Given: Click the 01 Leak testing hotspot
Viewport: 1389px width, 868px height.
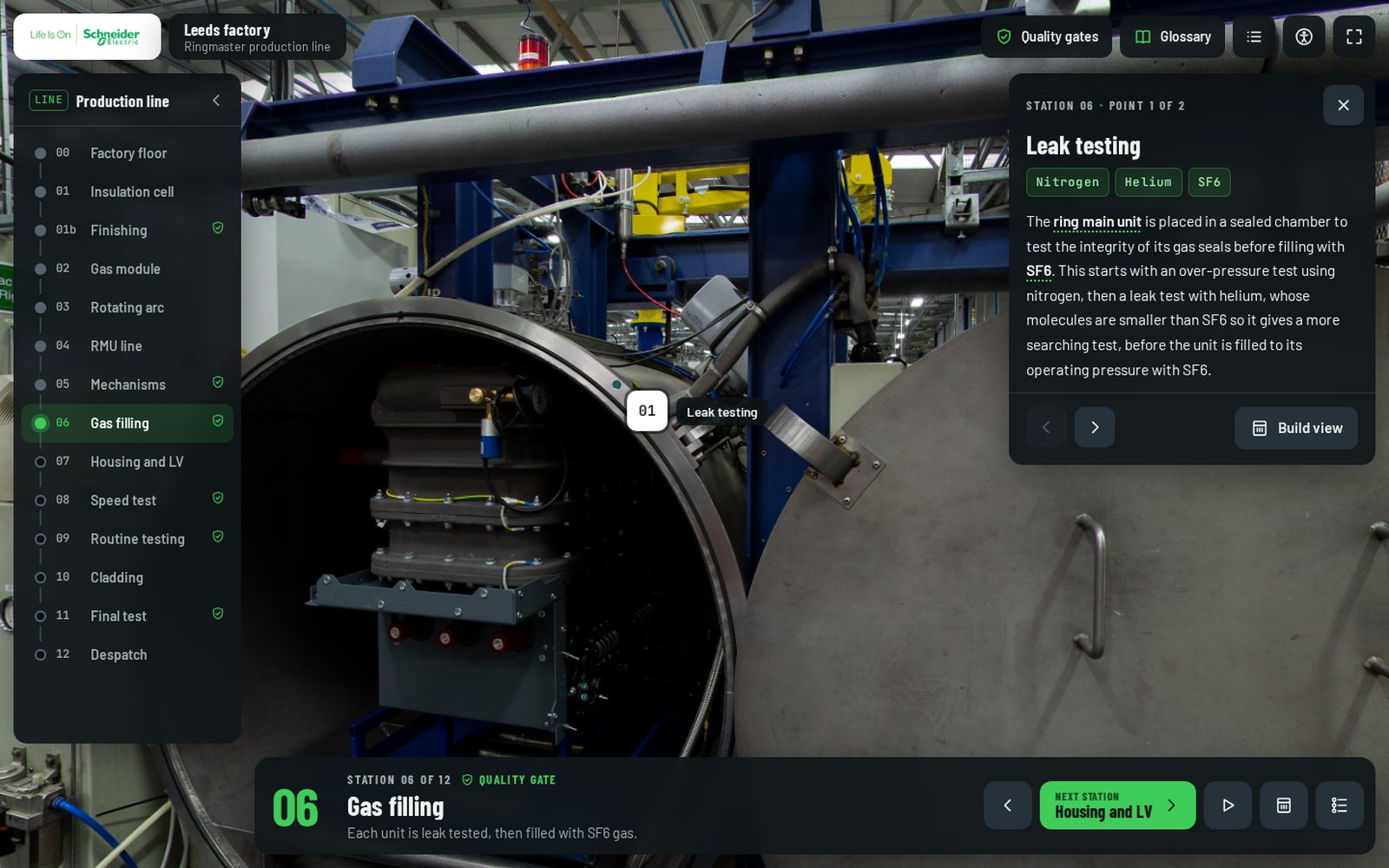Looking at the screenshot, I should coord(647,411).
